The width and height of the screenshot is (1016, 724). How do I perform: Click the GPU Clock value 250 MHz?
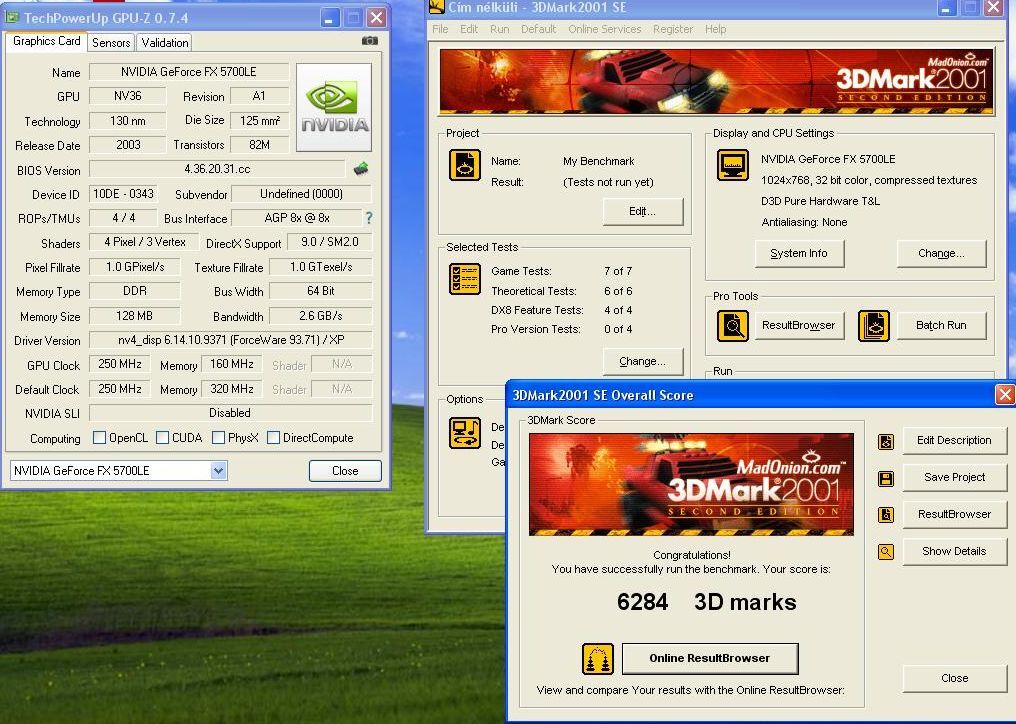[x=120, y=364]
